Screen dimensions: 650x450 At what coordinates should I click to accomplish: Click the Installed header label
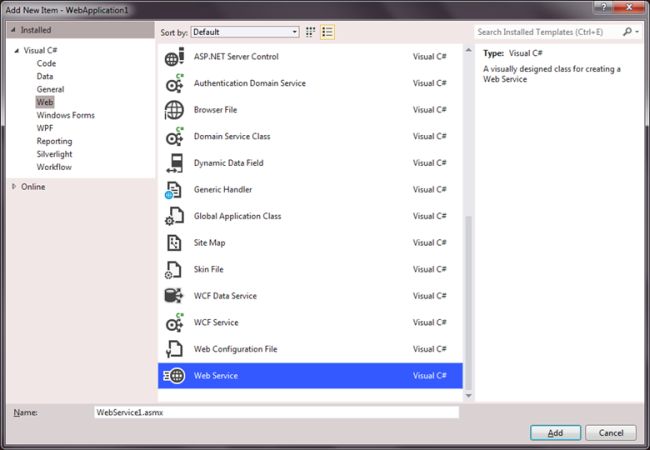coord(36,30)
